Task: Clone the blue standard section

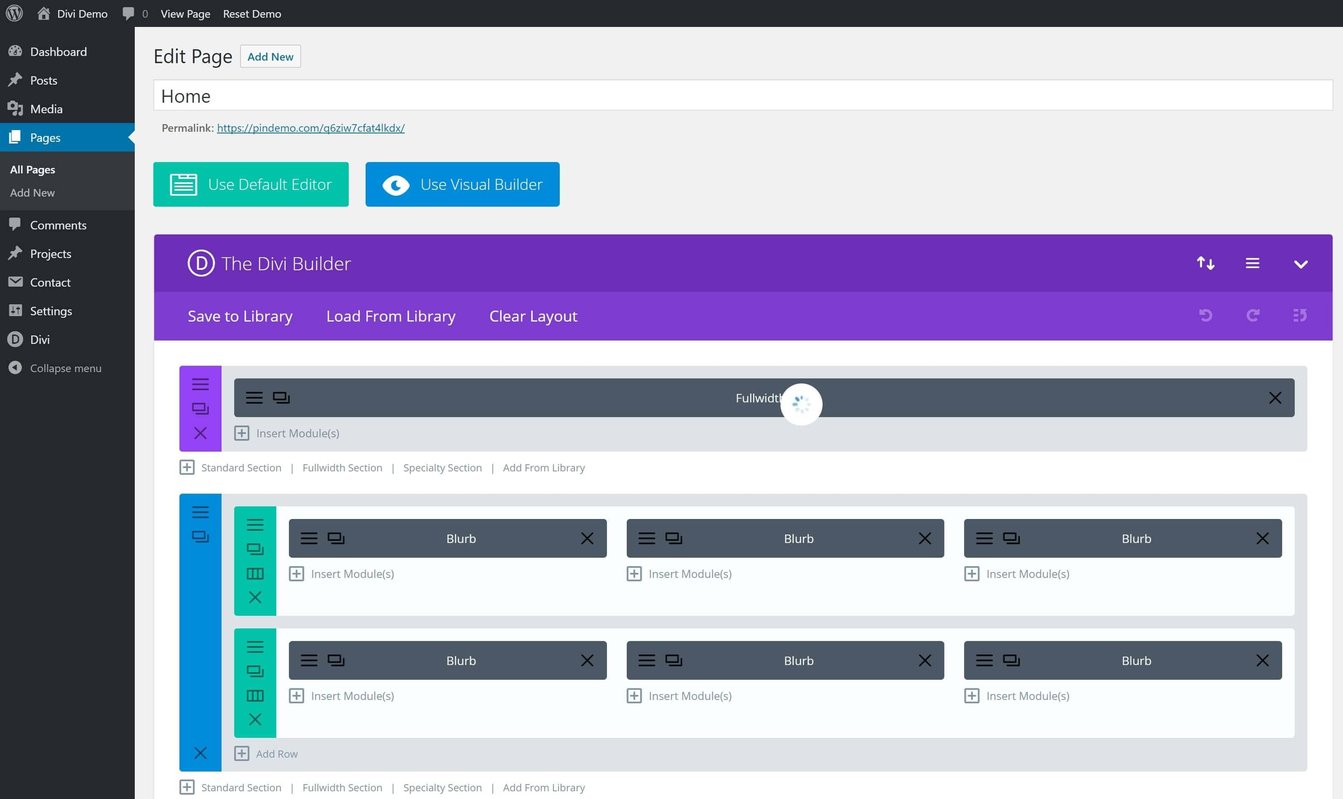Action: pyautogui.click(x=200, y=537)
